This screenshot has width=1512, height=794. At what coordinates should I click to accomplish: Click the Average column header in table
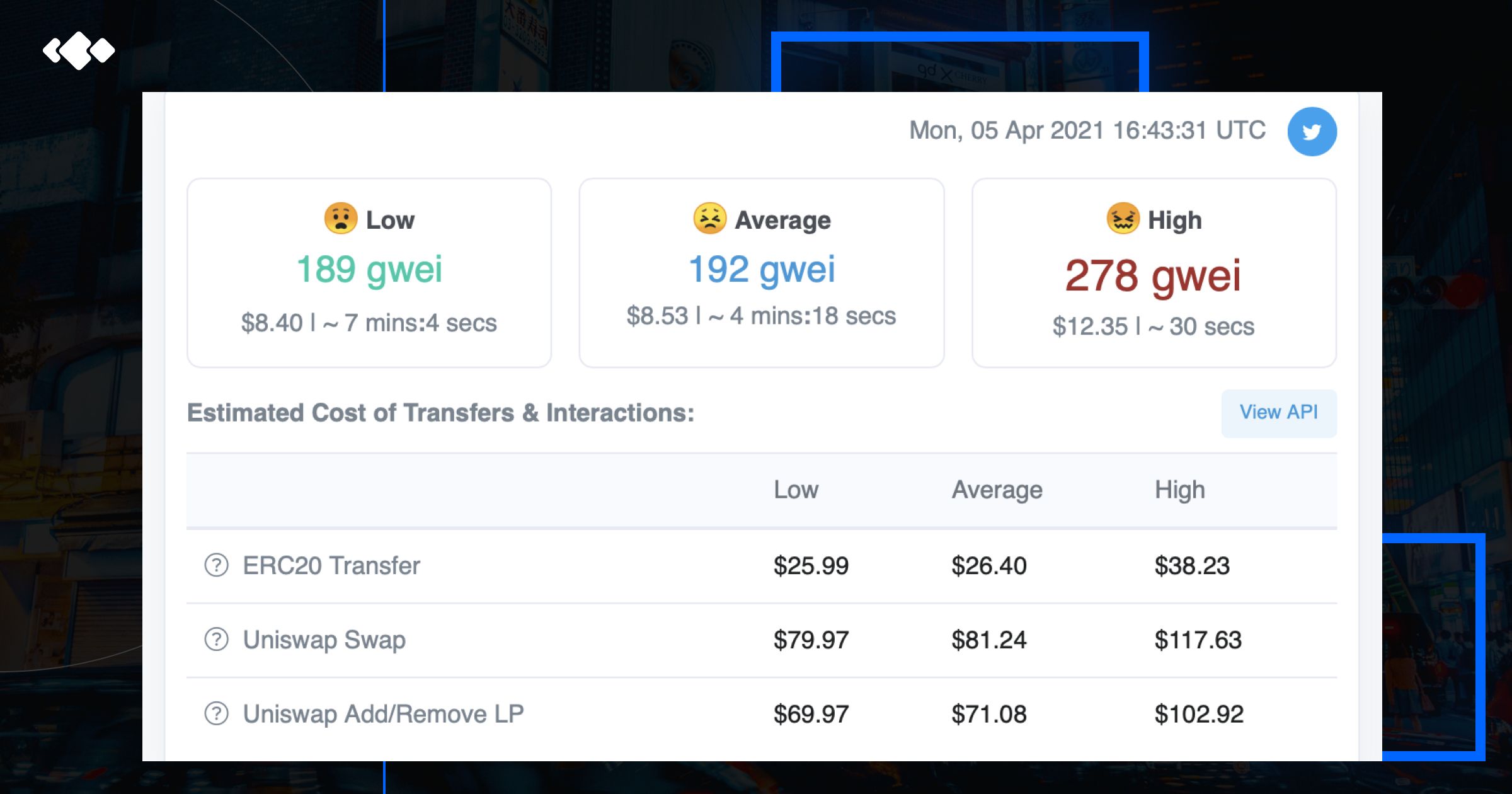point(997,490)
